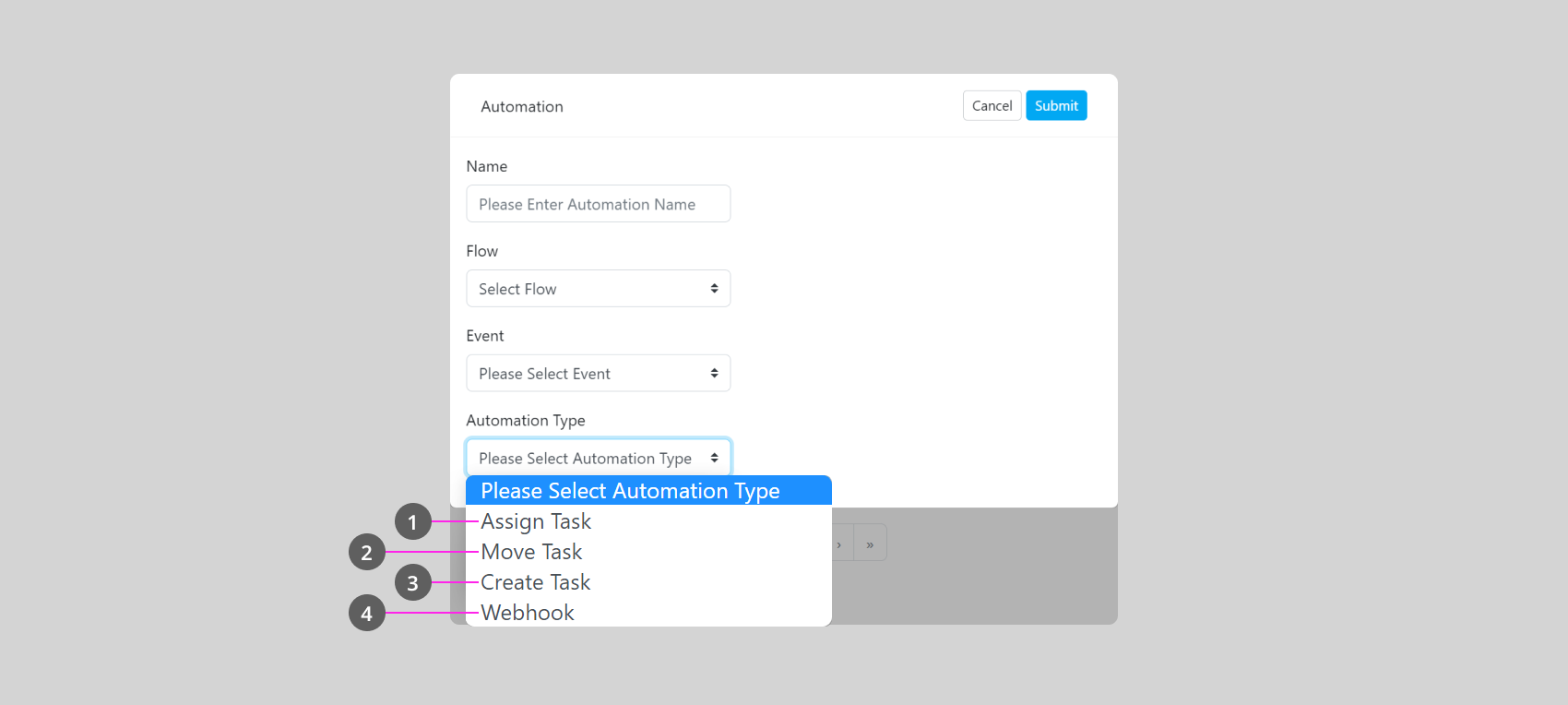The width and height of the screenshot is (1568, 705).
Task: Select the Webhook option
Action: (528, 613)
